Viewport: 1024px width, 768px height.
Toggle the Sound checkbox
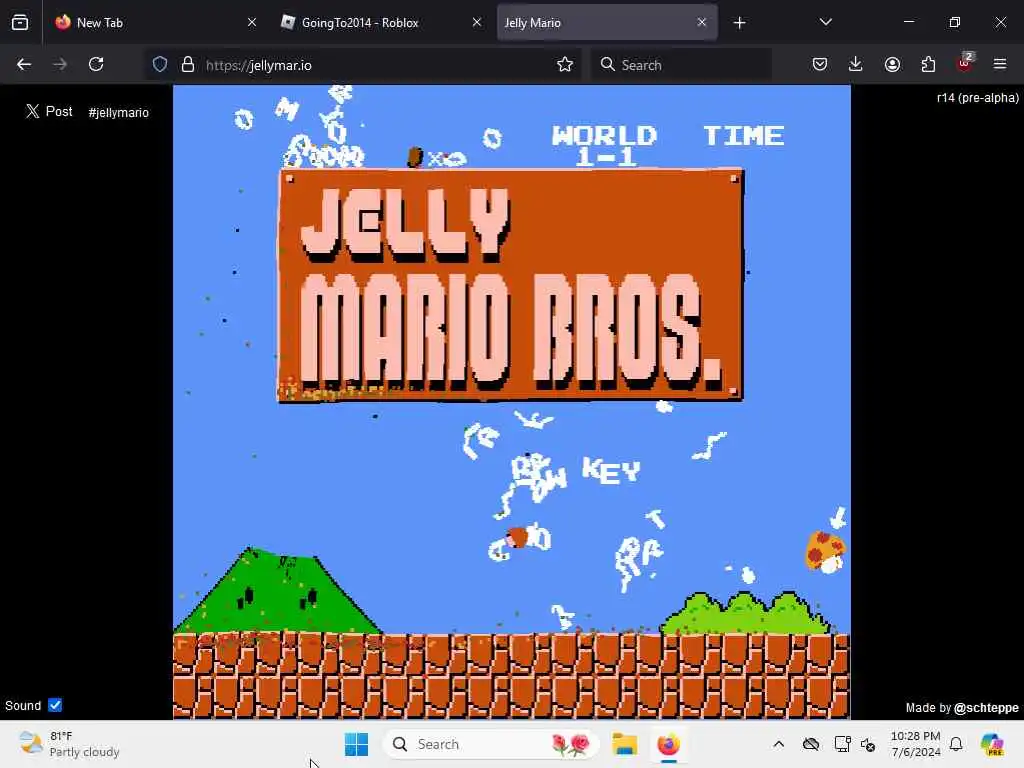(x=55, y=705)
